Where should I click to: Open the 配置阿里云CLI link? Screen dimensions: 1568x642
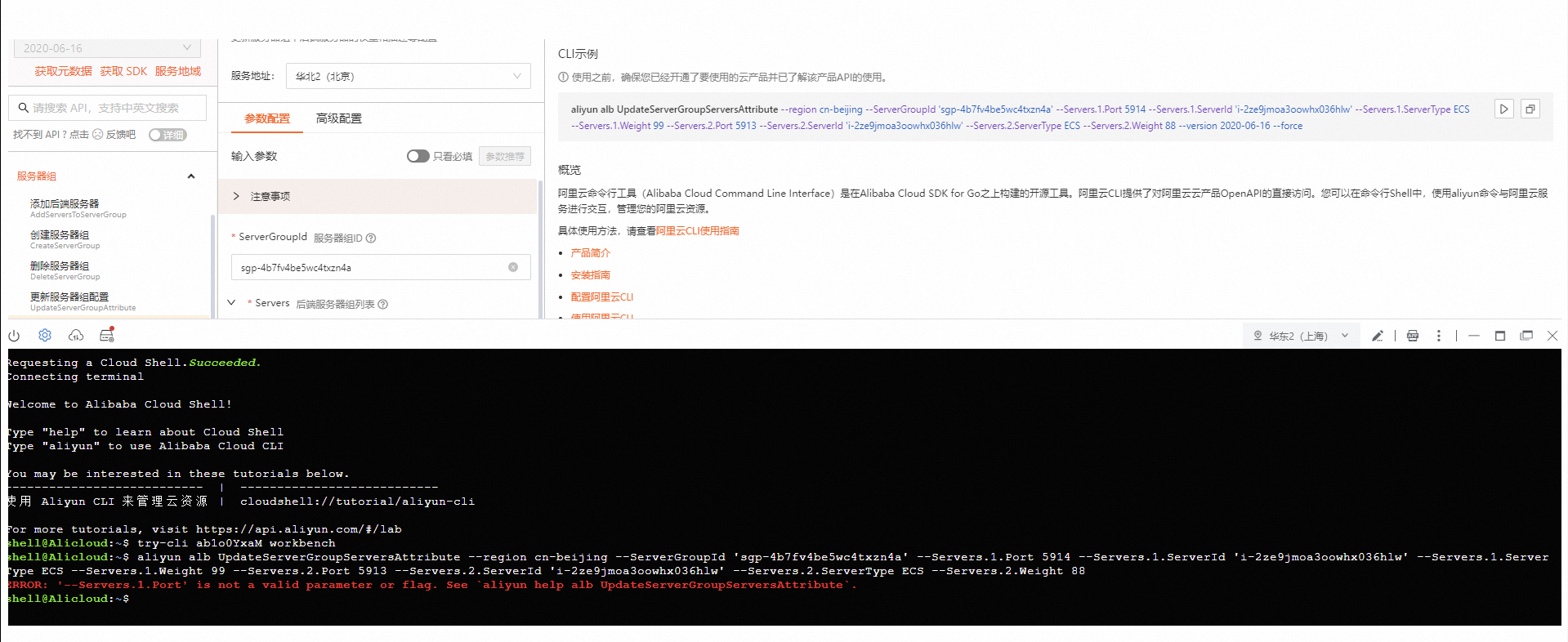602,297
